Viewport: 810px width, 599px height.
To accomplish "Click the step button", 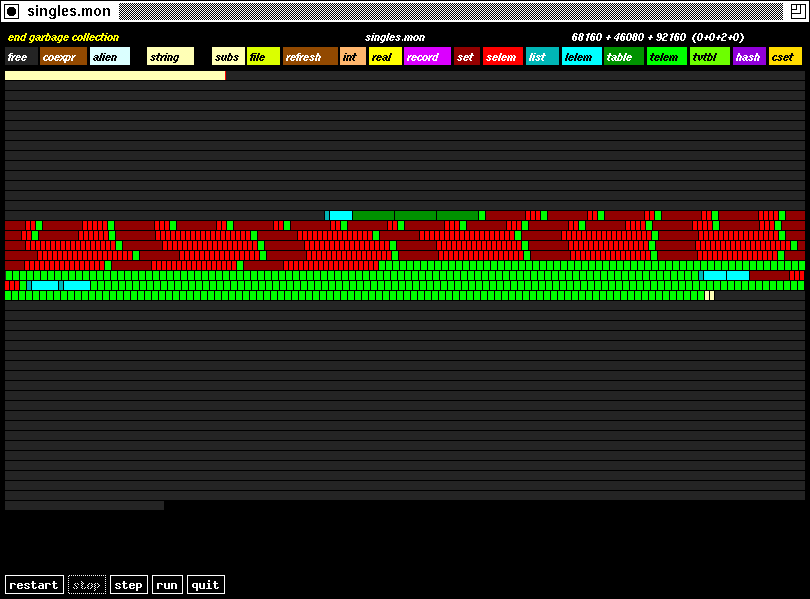I will [128, 585].
